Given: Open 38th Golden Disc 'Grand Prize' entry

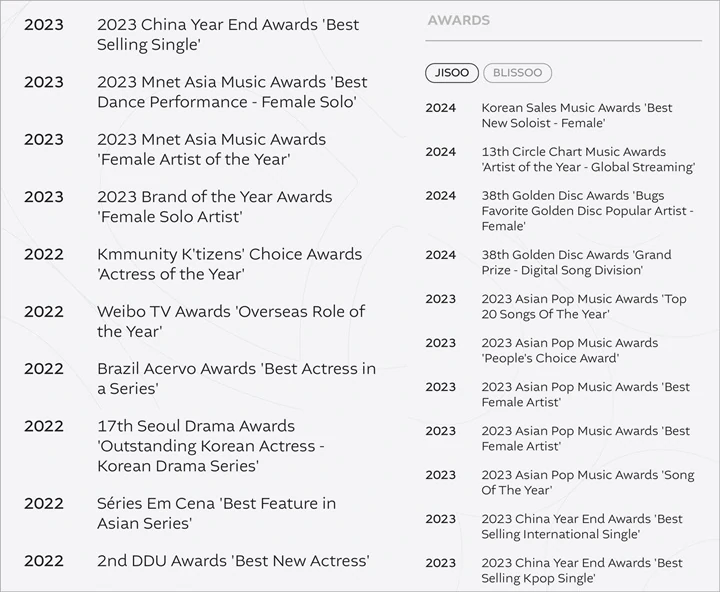Looking at the screenshot, I should coord(576,262).
